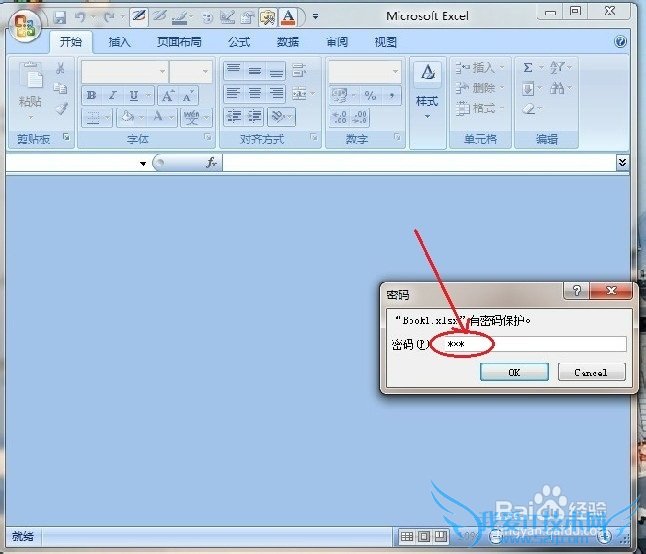
Task: Click Percent Style icon
Action: [x=370, y=96]
